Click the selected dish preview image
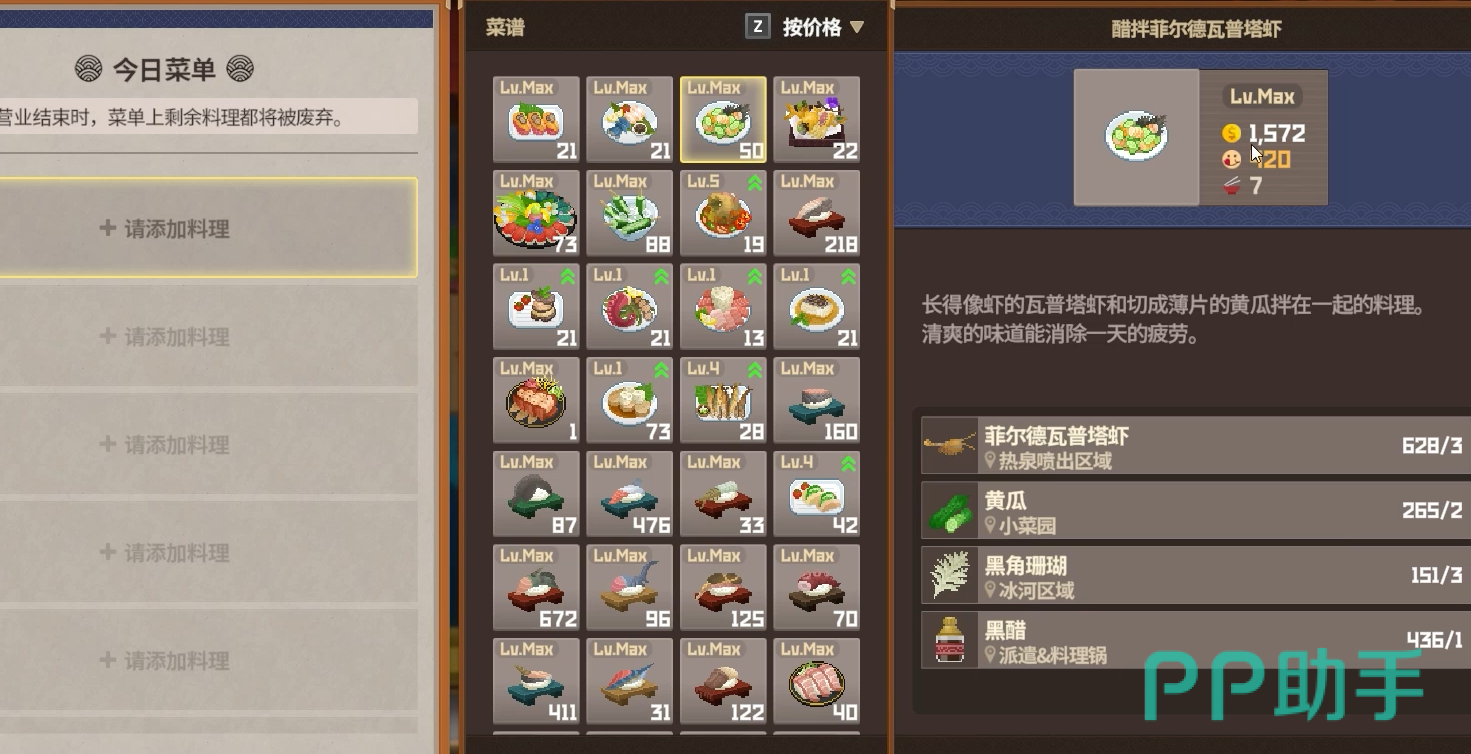The image size is (1471, 754). tap(1136, 137)
